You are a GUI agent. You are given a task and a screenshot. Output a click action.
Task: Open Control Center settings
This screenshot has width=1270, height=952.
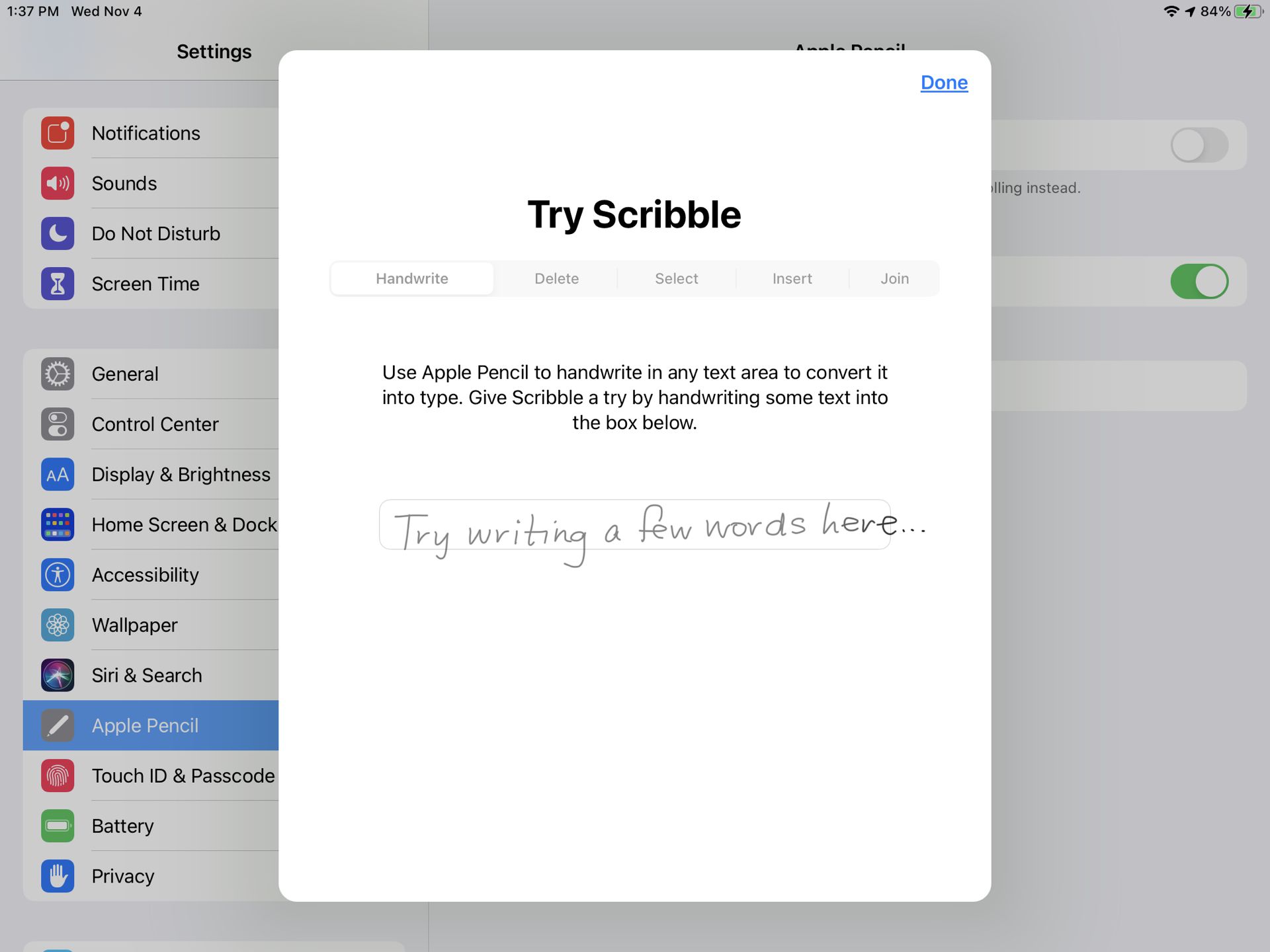[x=151, y=424]
